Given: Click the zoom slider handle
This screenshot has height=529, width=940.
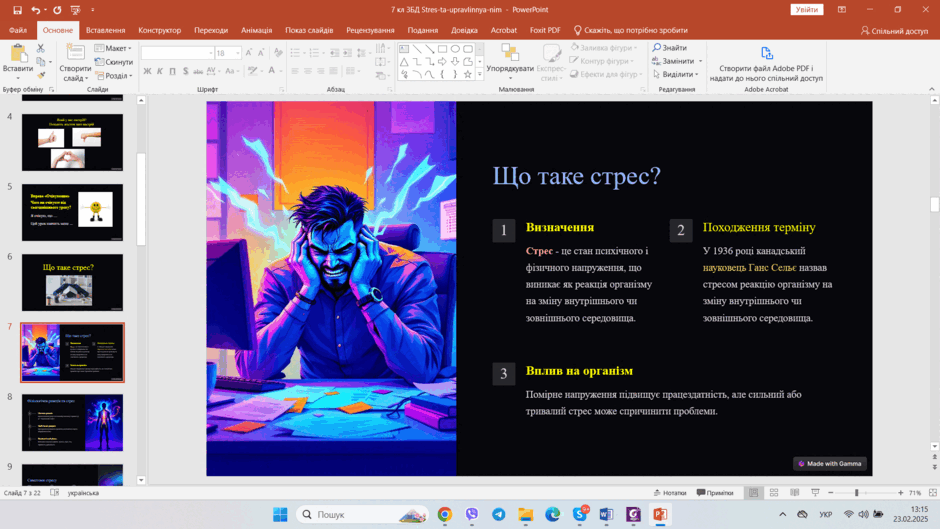Looking at the screenshot, I should [857, 492].
